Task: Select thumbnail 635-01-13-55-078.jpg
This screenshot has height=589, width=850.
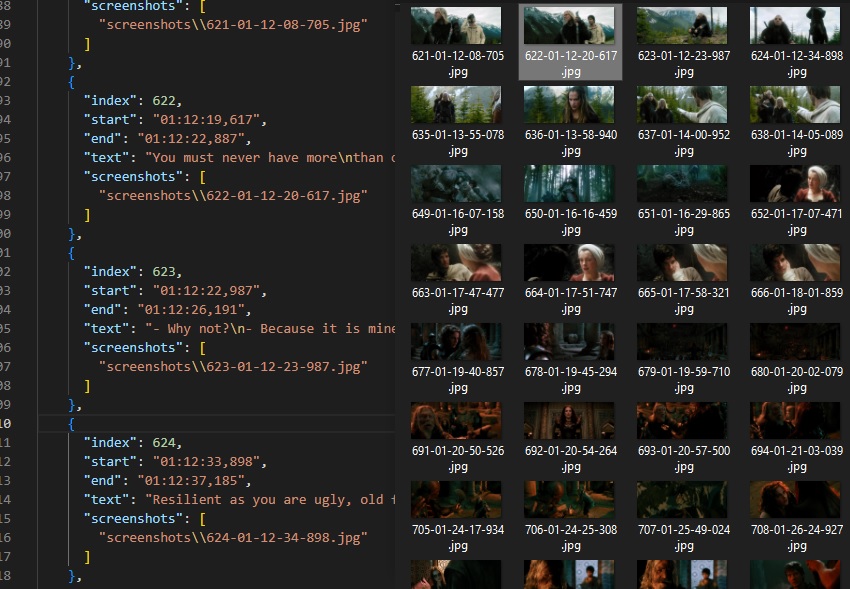Action: coord(456,105)
